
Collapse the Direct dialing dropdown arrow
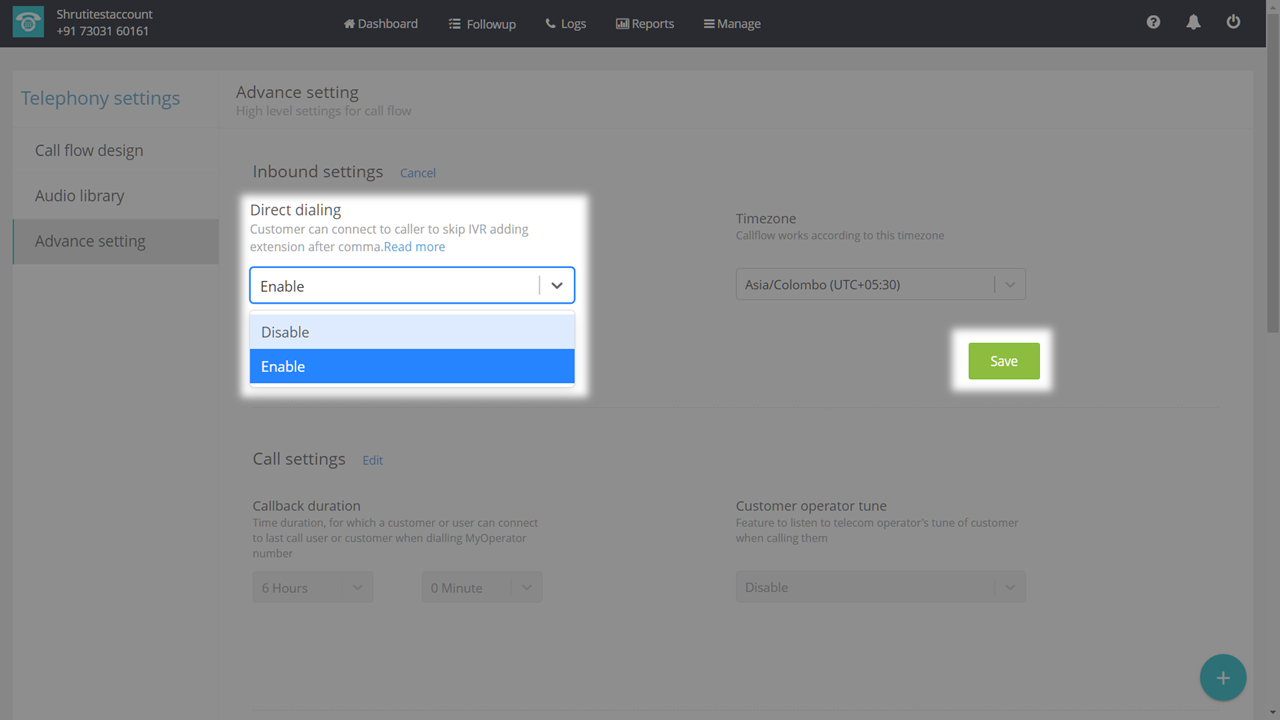(x=557, y=286)
